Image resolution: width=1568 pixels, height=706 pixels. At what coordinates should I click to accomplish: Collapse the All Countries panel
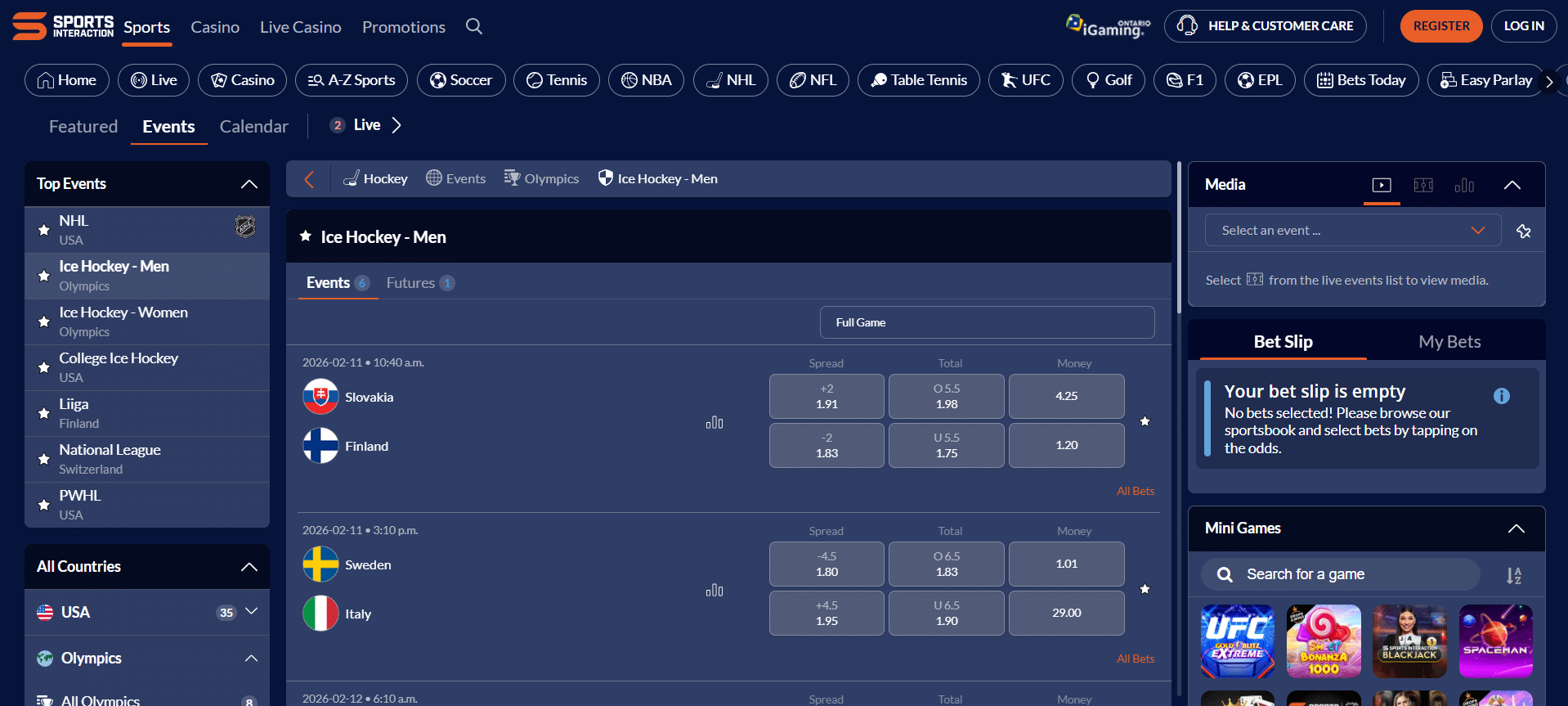point(249,567)
